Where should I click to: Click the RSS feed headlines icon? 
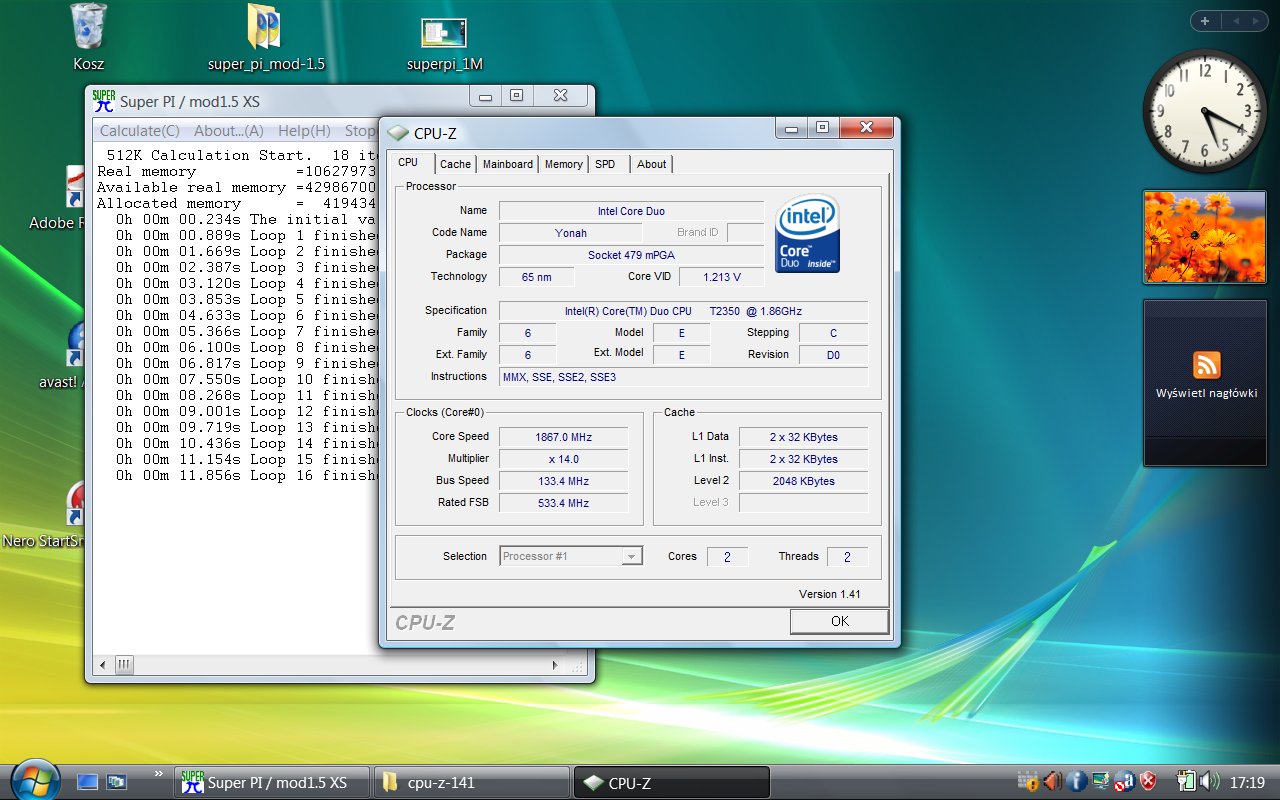click(1207, 364)
